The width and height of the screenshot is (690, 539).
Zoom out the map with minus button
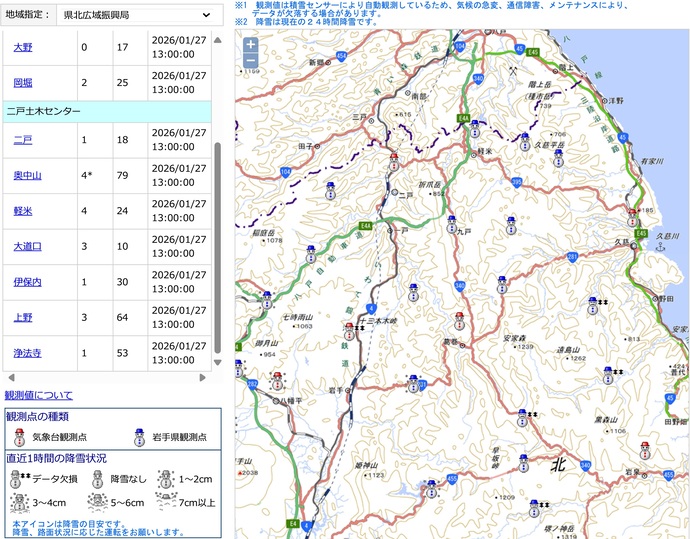point(250,60)
